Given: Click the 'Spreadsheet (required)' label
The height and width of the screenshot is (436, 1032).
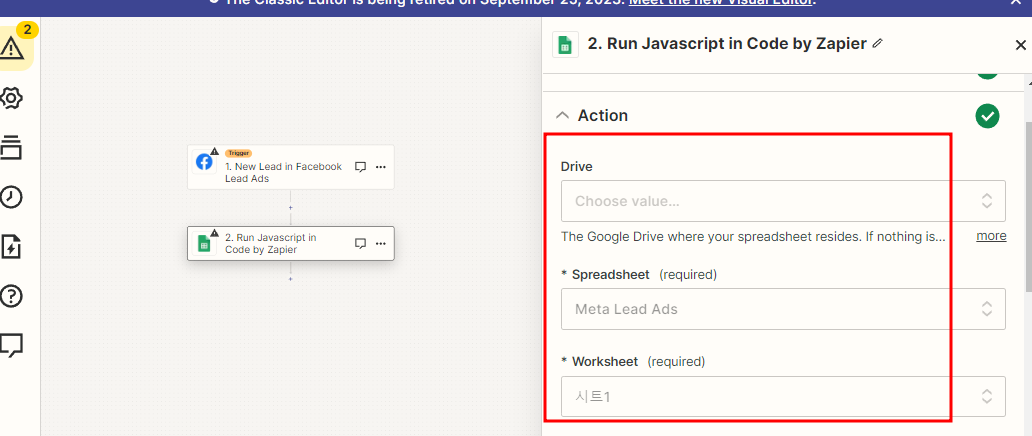Looking at the screenshot, I should 638,274.
